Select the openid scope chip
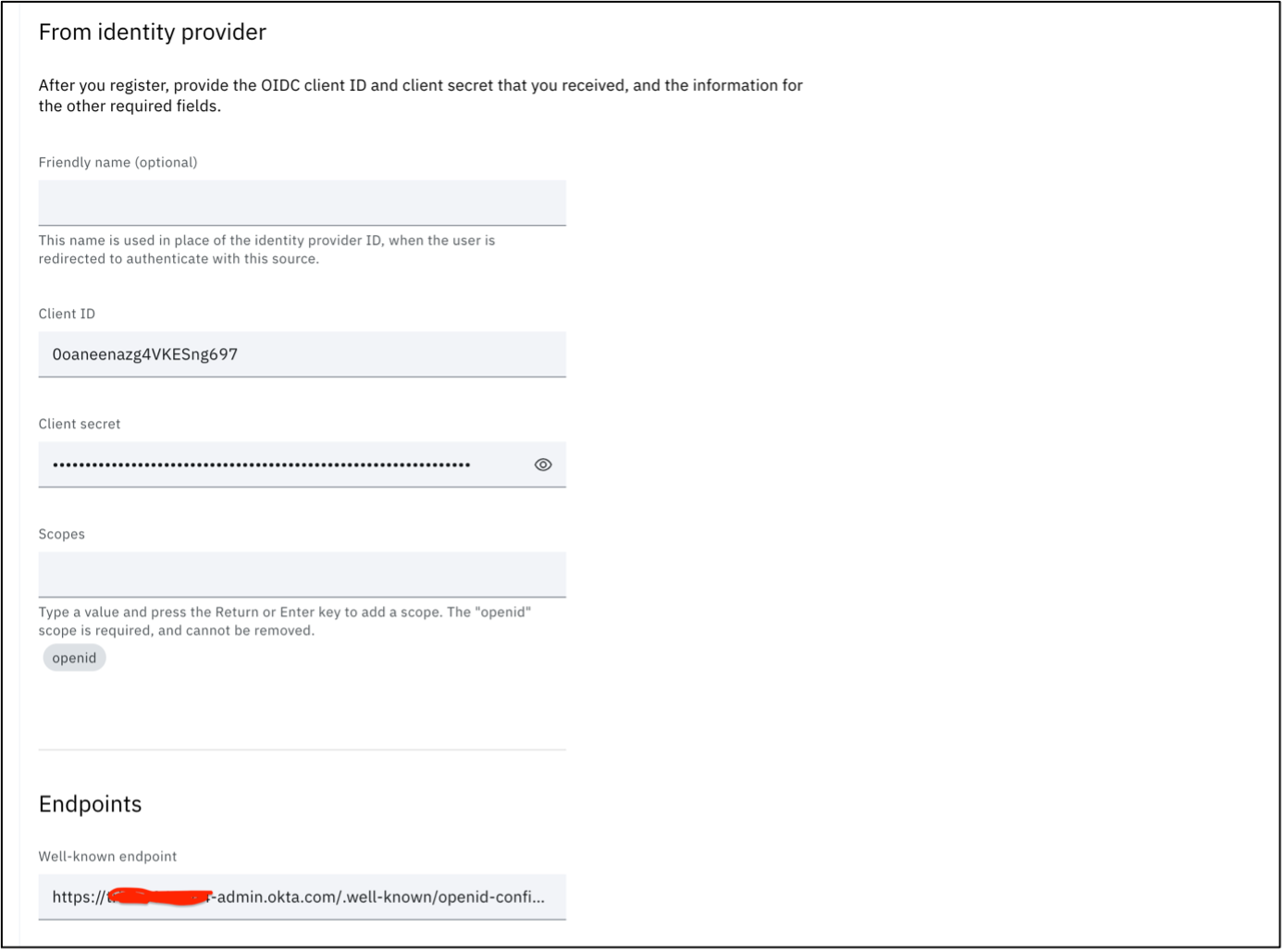The image size is (1286, 952). coord(74,657)
